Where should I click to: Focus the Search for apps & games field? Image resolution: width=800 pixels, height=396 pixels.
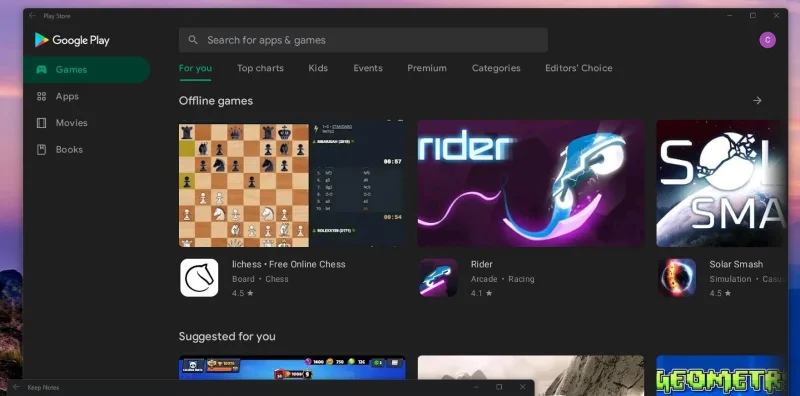click(x=363, y=40)
